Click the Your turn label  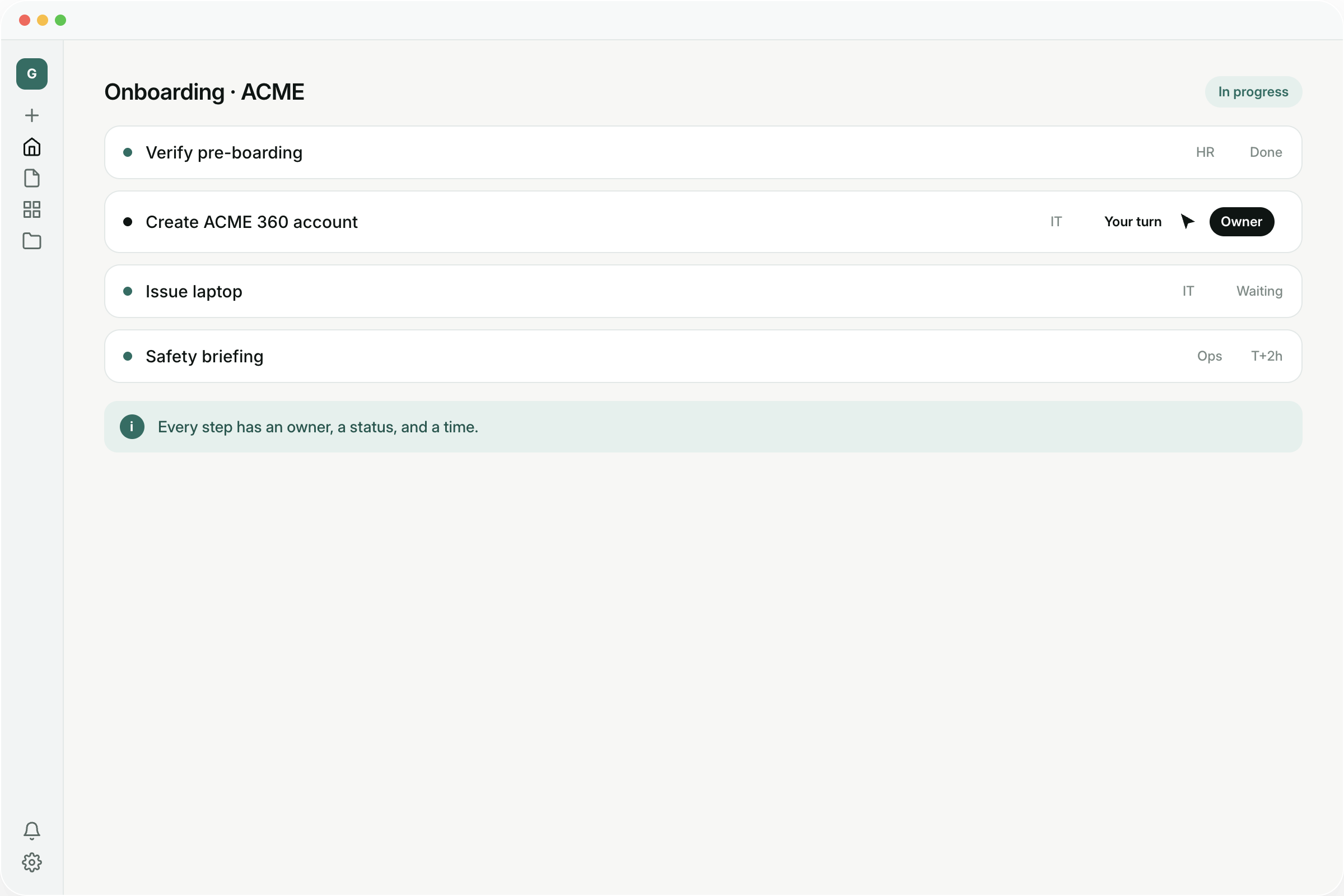click(x=1132, y=222)
